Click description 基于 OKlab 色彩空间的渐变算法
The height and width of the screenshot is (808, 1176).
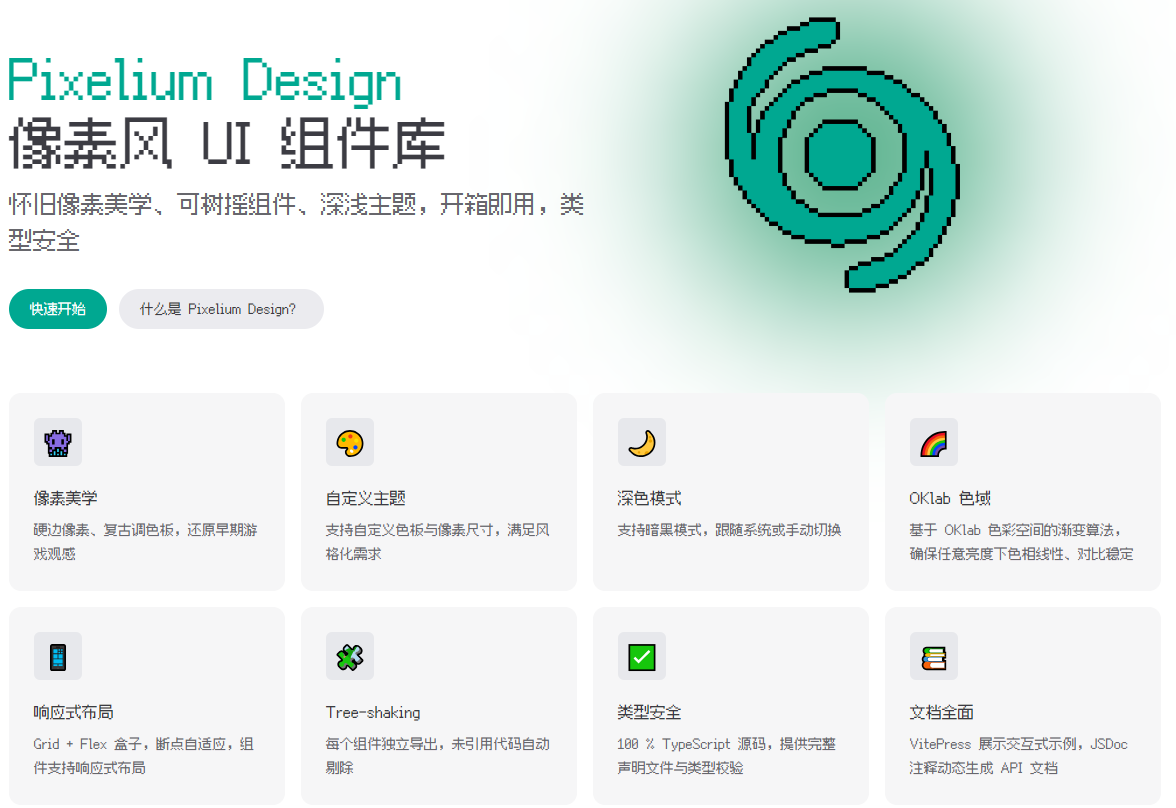1021,542
